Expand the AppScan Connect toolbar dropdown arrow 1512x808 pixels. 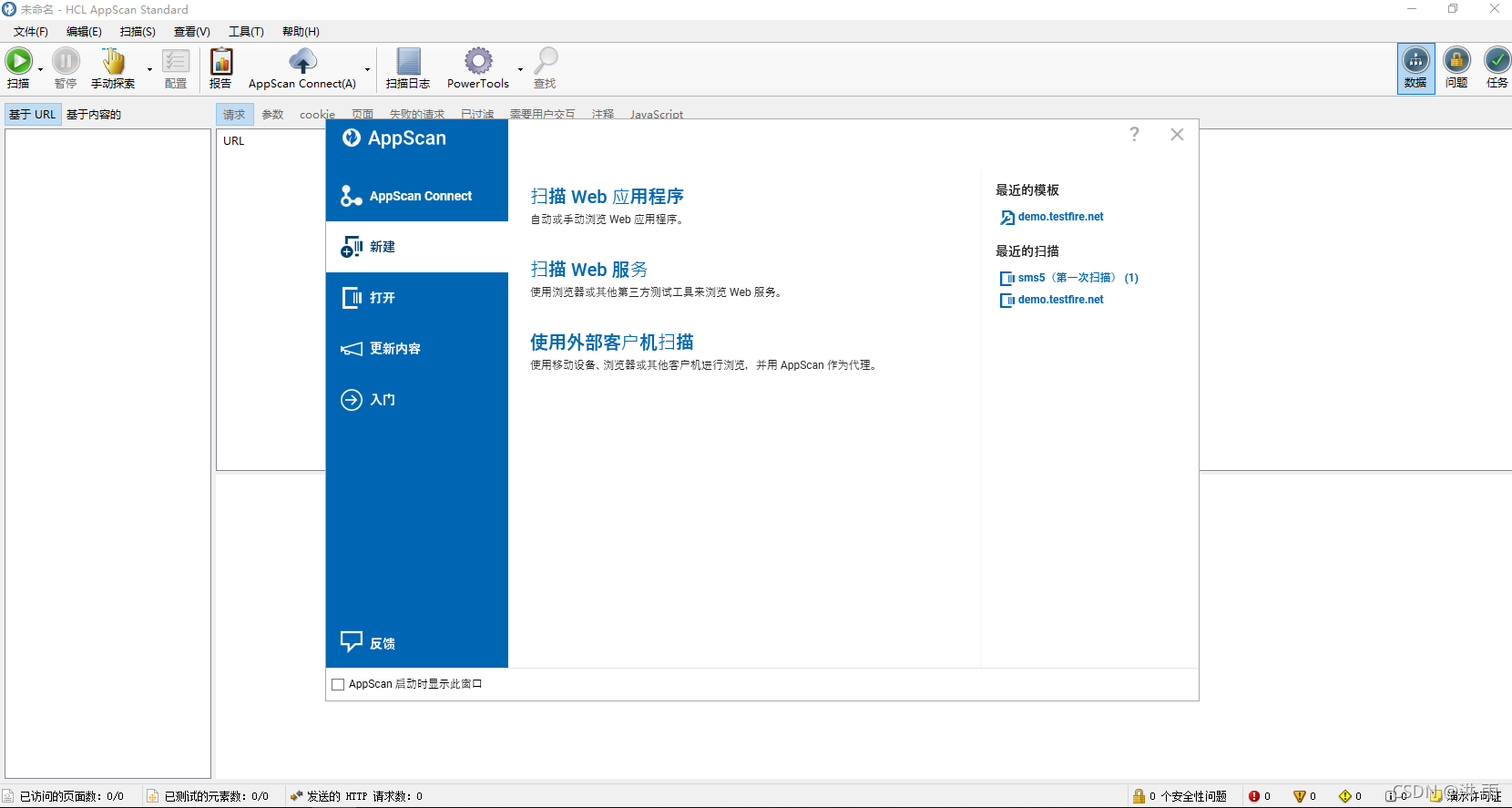pyautogui.click(x=368, y=69)
